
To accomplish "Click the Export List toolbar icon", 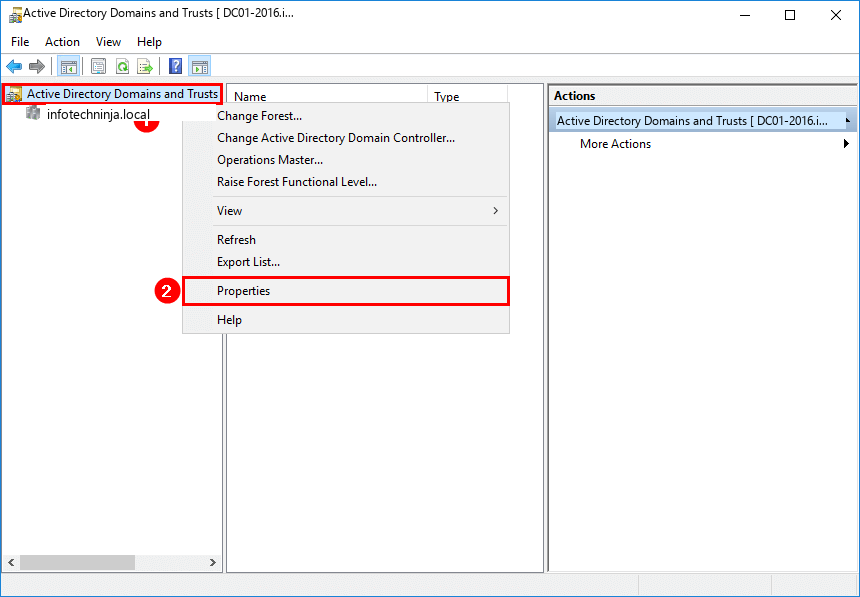I will click(x=145, y=66).
